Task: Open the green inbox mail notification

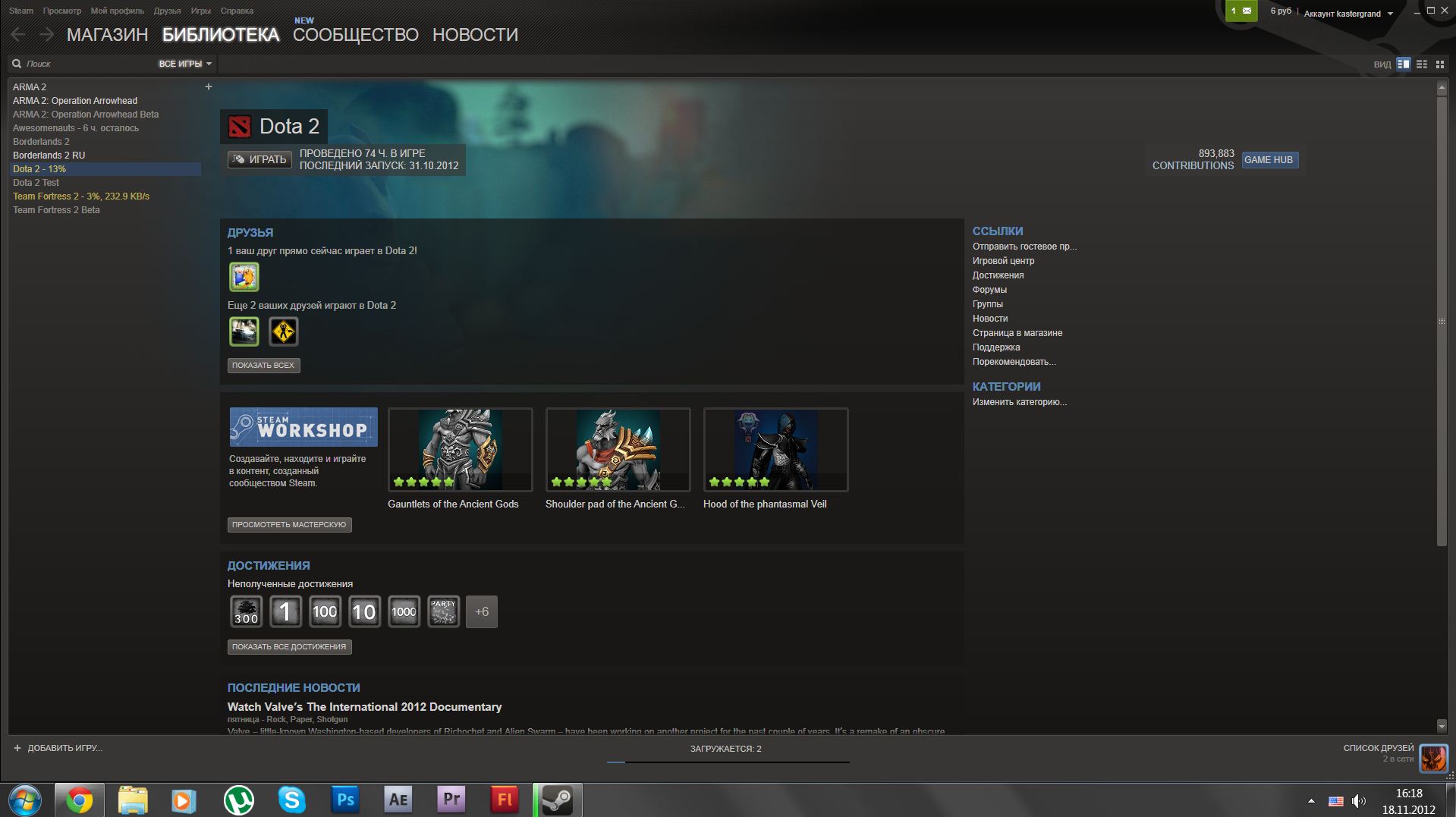Action: click(x=1241, y=11)
